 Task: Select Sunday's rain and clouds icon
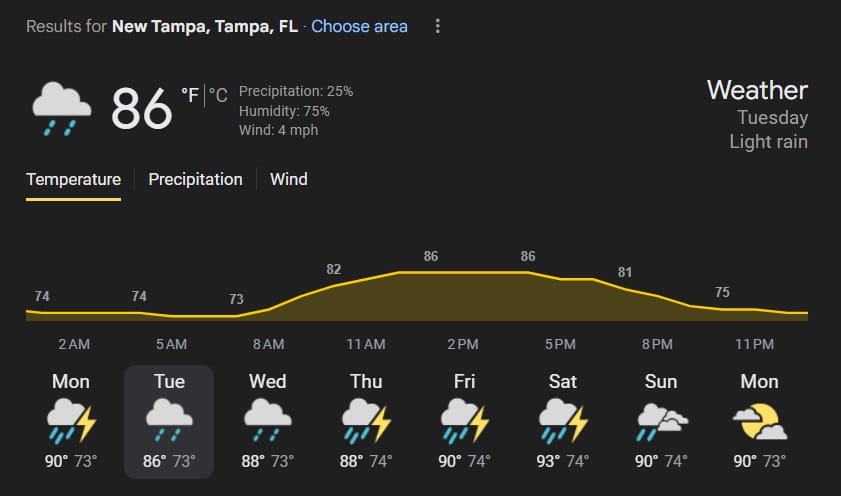(x=661, y=422)
